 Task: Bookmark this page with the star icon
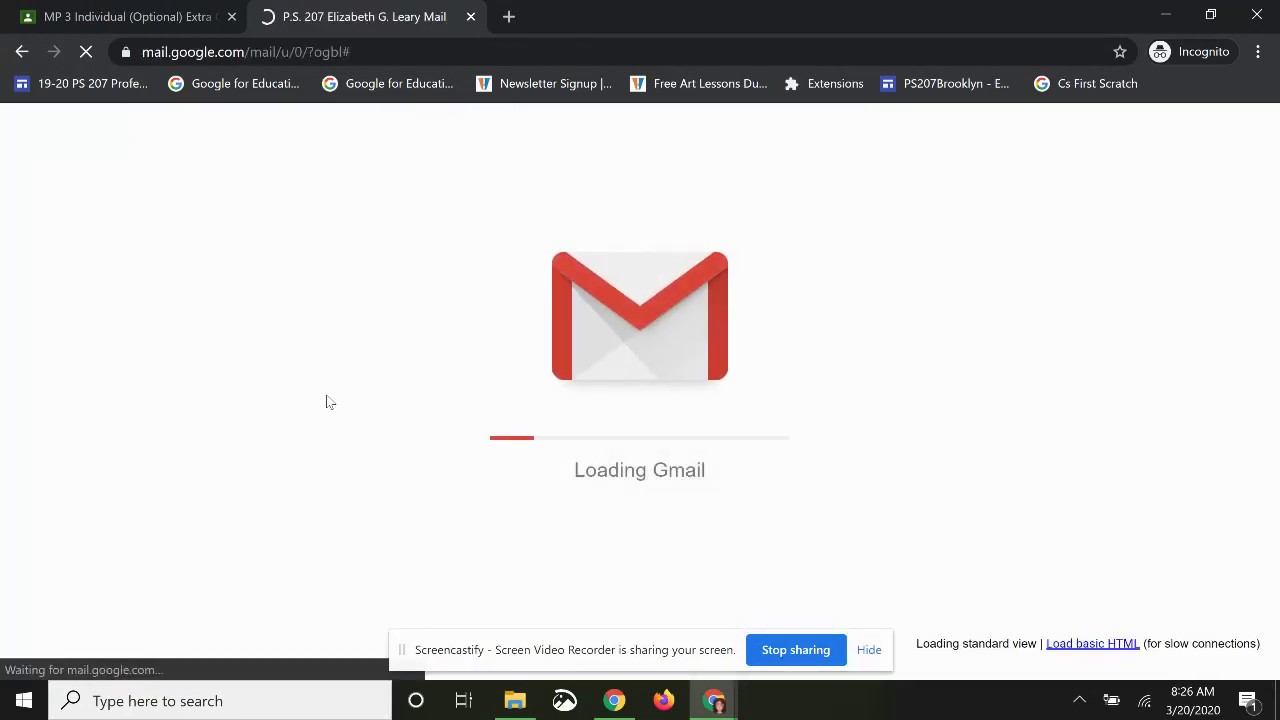1120,52
